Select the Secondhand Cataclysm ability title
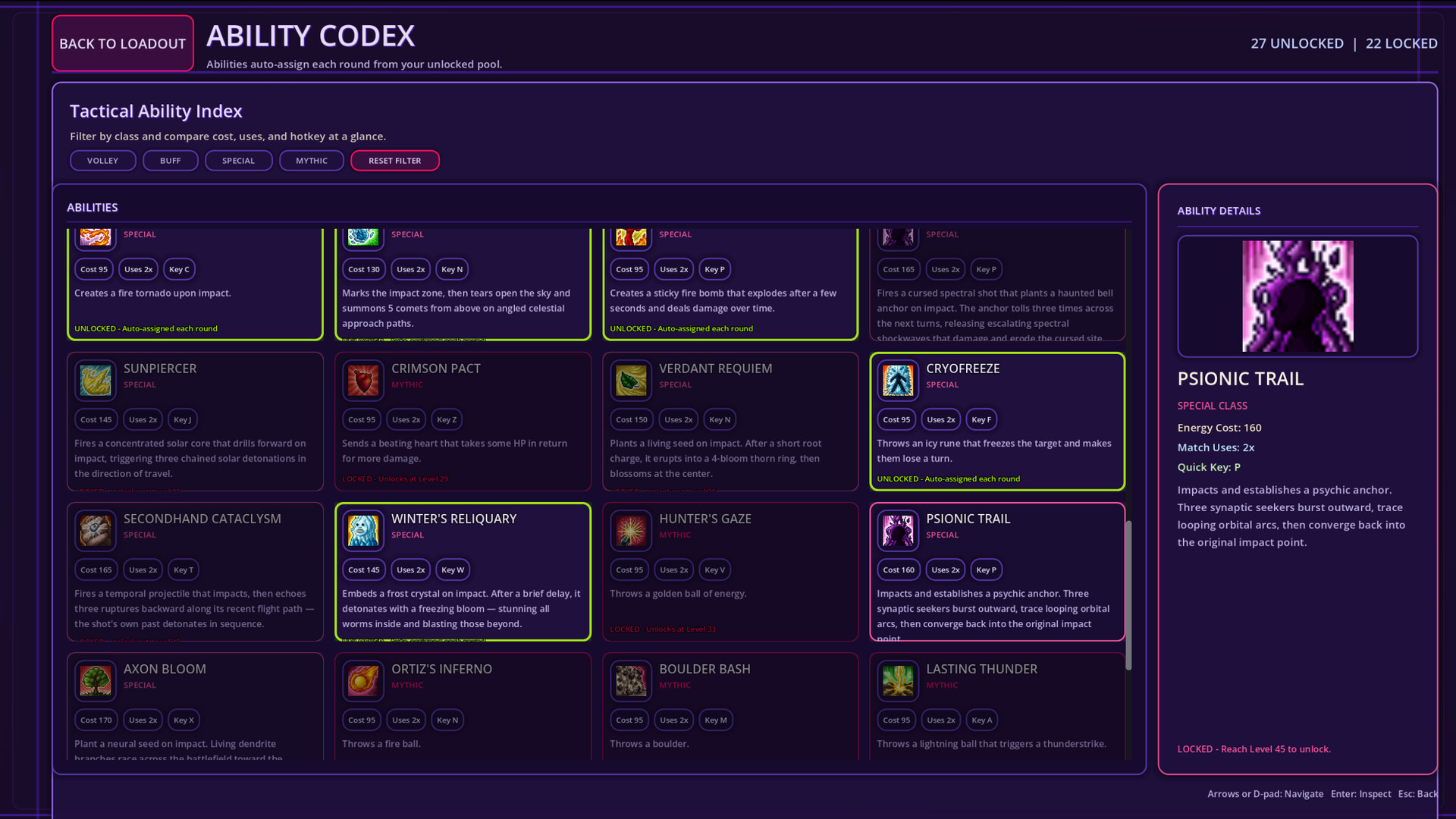 pyautogui.click(x=202, y=519)
